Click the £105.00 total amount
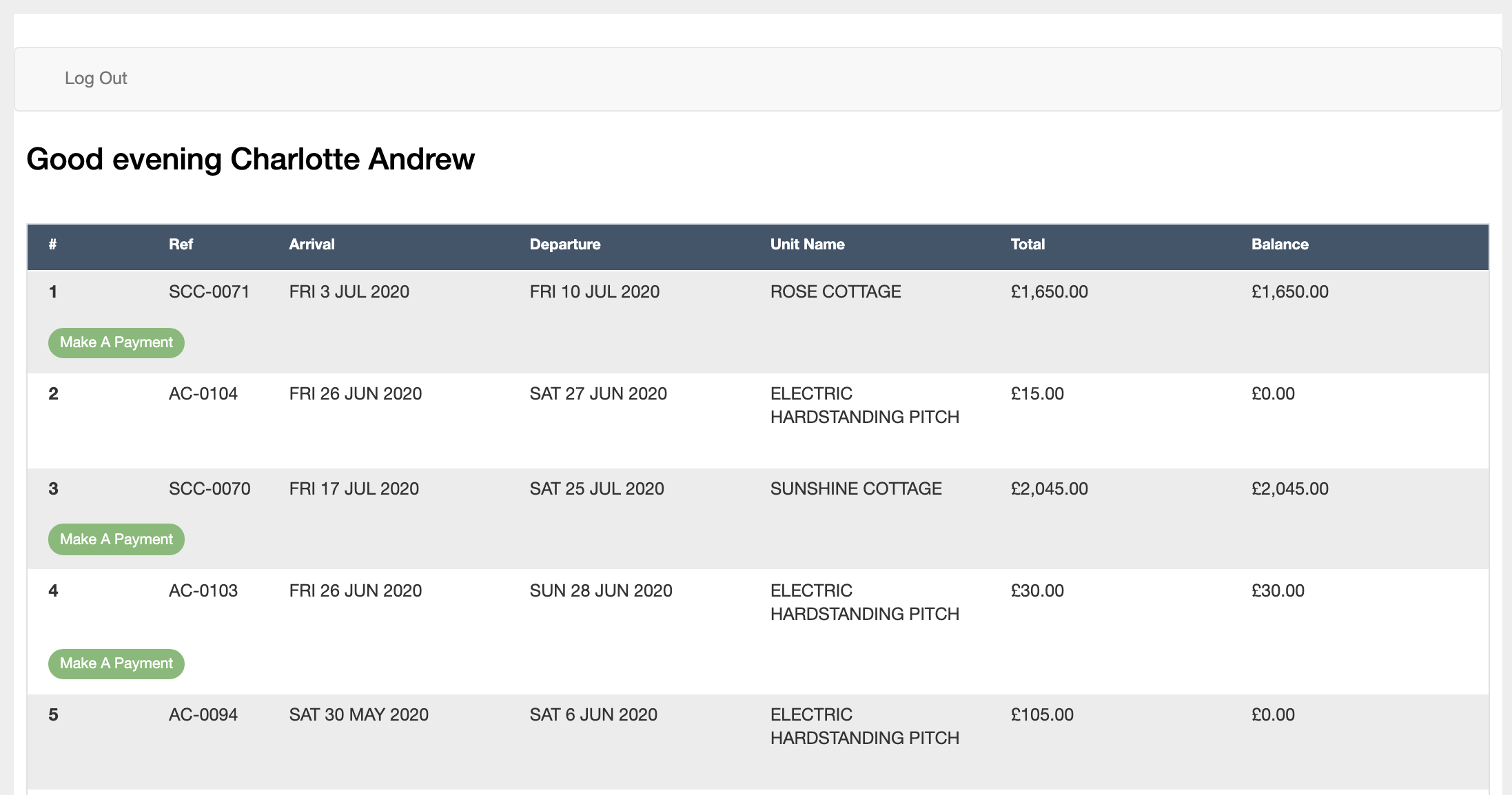 (1042, 715)
